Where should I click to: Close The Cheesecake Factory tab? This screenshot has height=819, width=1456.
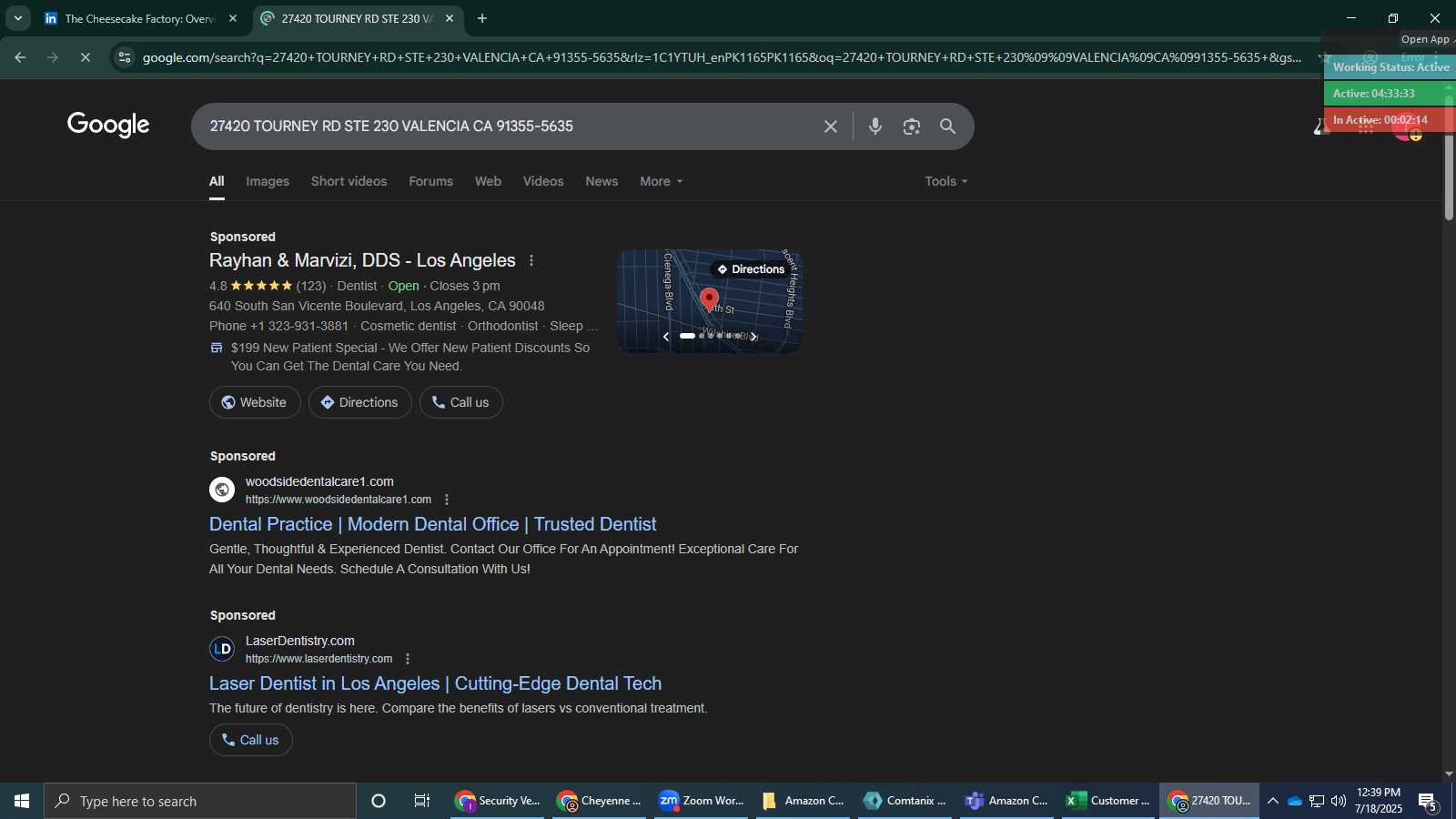(233, 18)
